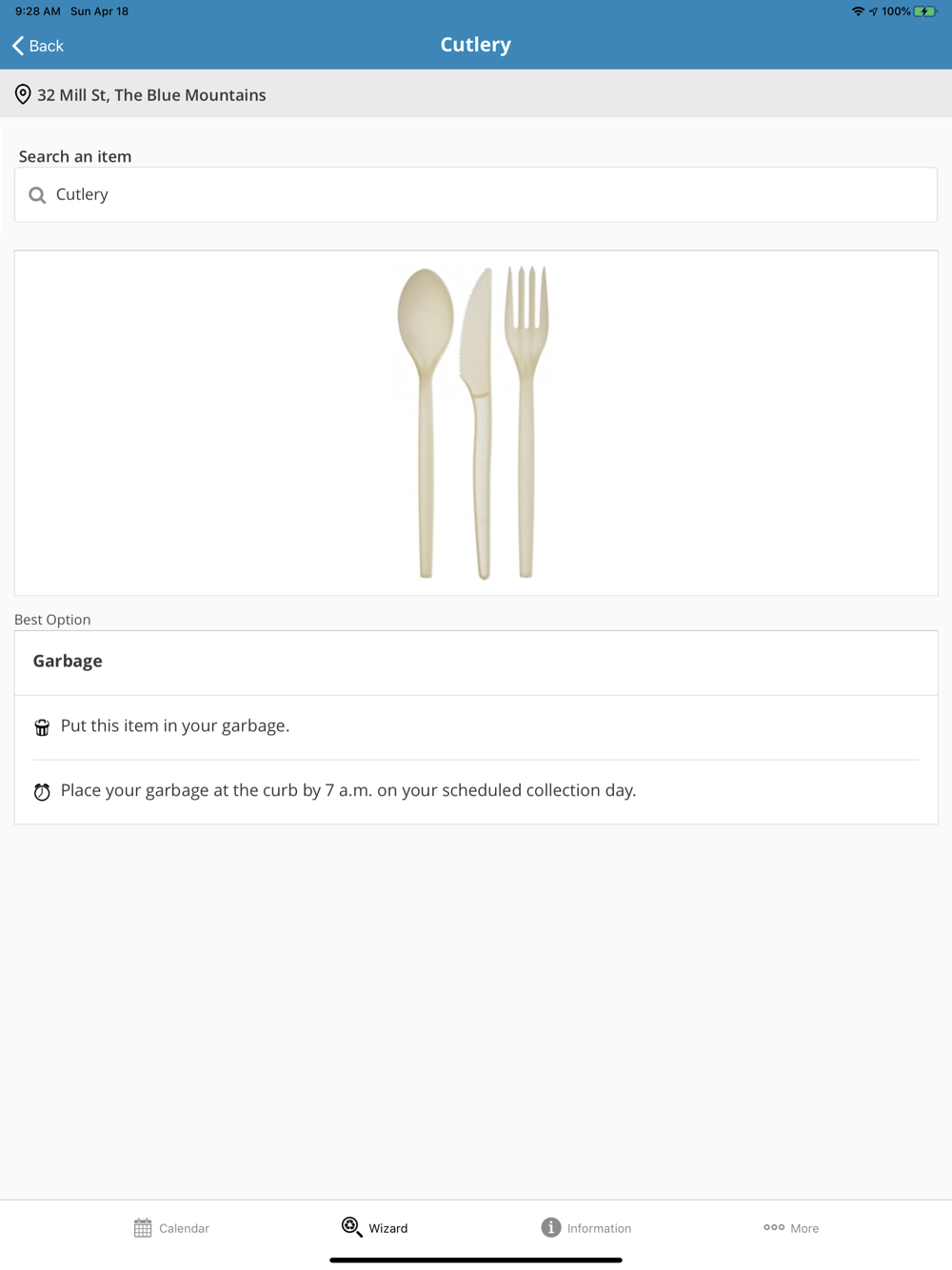Click the Information circle icon
This screenshot has height=1270, width=952.
pos(551,1227)
